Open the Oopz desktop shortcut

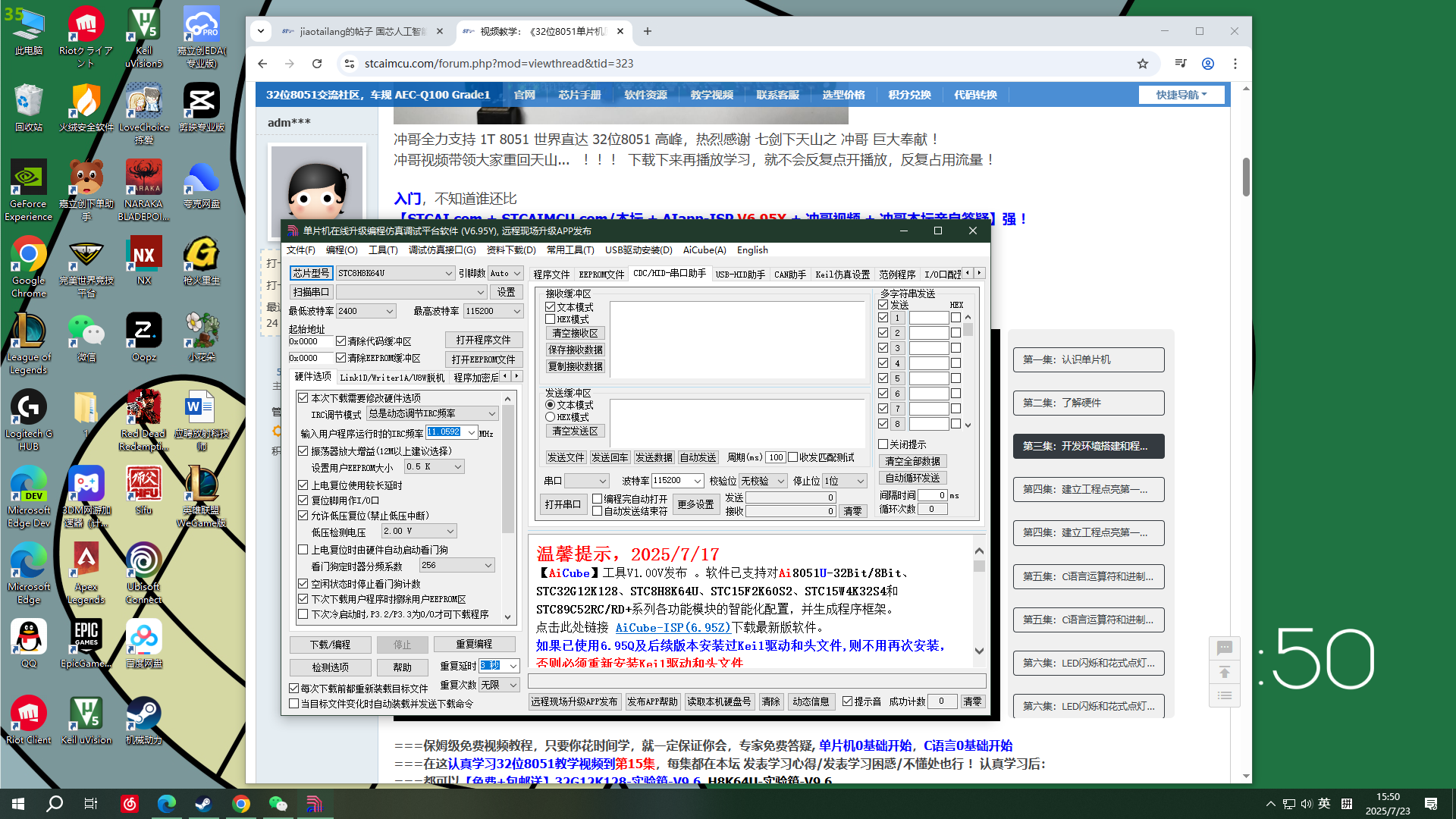coord(143,337)
